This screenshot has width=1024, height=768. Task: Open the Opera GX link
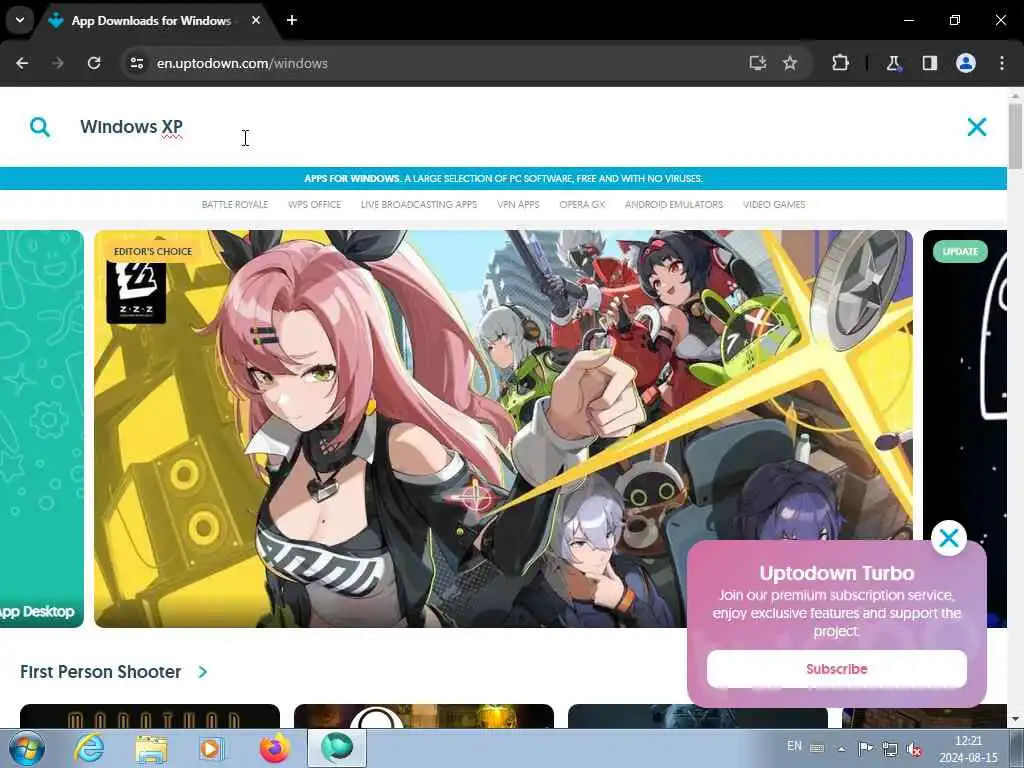click(582, 204)
